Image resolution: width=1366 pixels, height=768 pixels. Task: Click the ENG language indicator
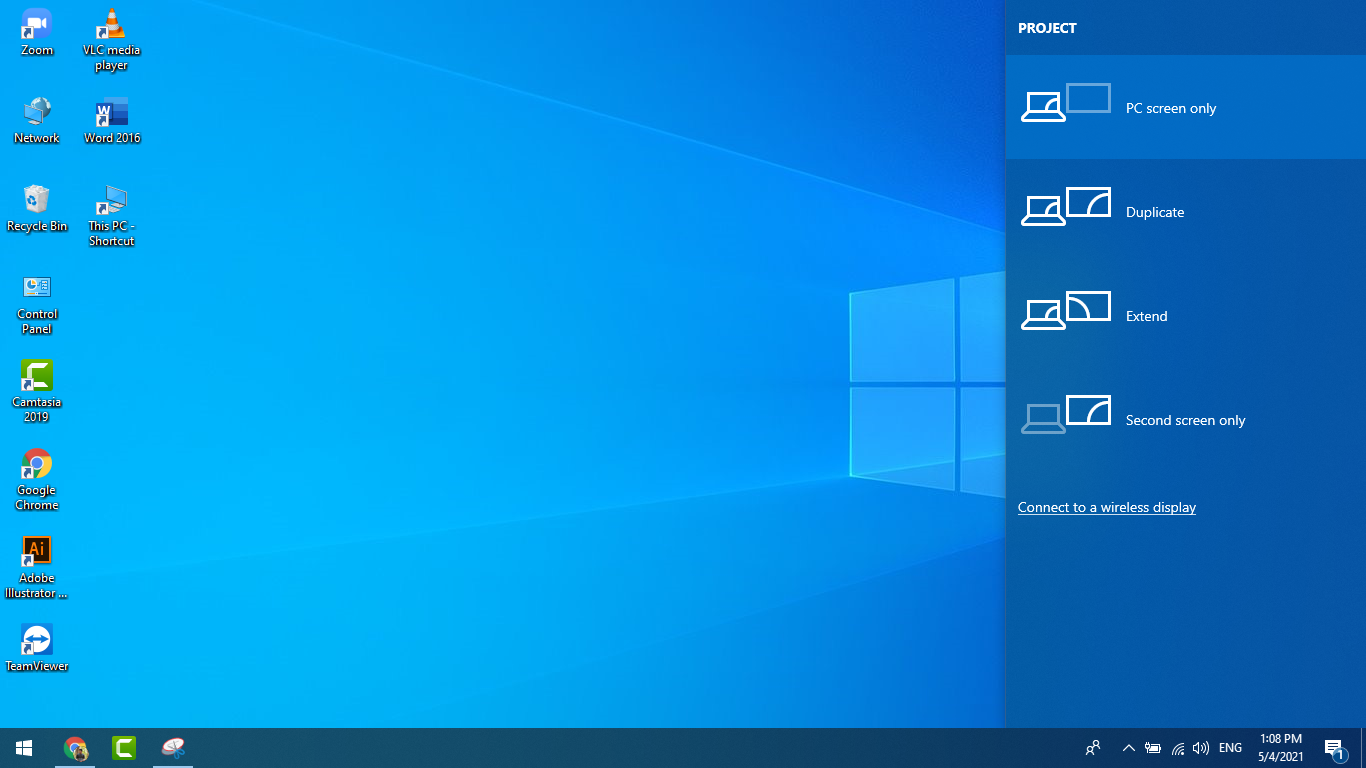[x=1230, y=748]
